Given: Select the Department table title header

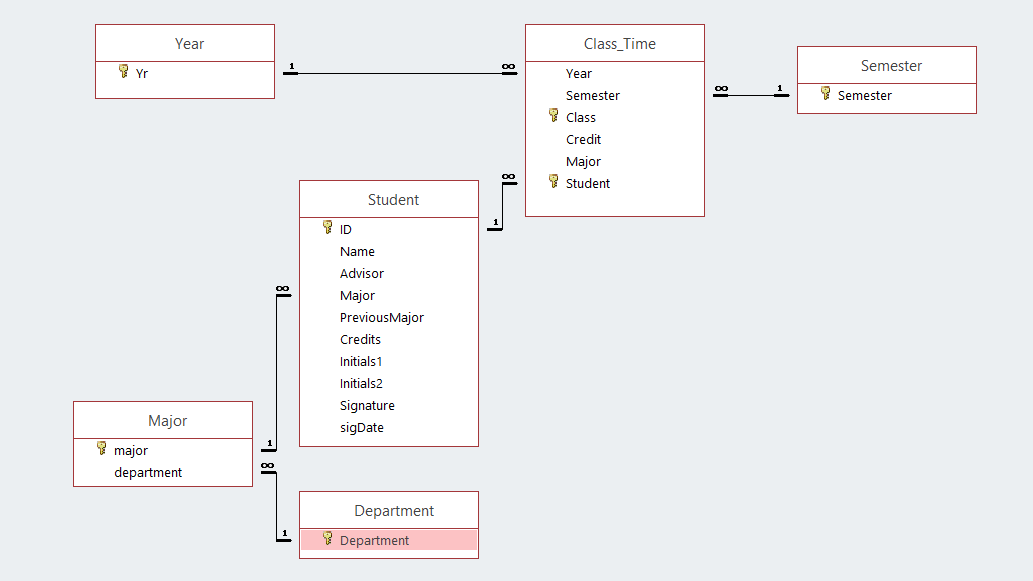Looking at the screenshot, I should [x=389, y=511].
